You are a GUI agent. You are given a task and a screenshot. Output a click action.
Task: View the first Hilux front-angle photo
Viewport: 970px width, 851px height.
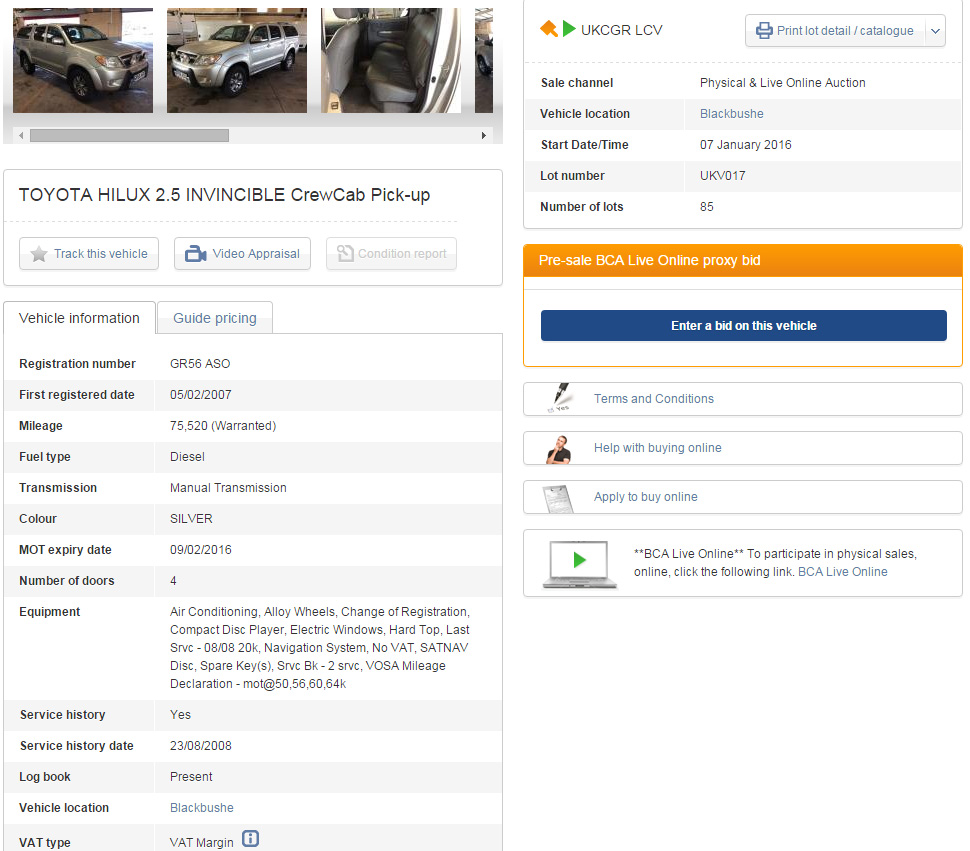pos(83,60)
